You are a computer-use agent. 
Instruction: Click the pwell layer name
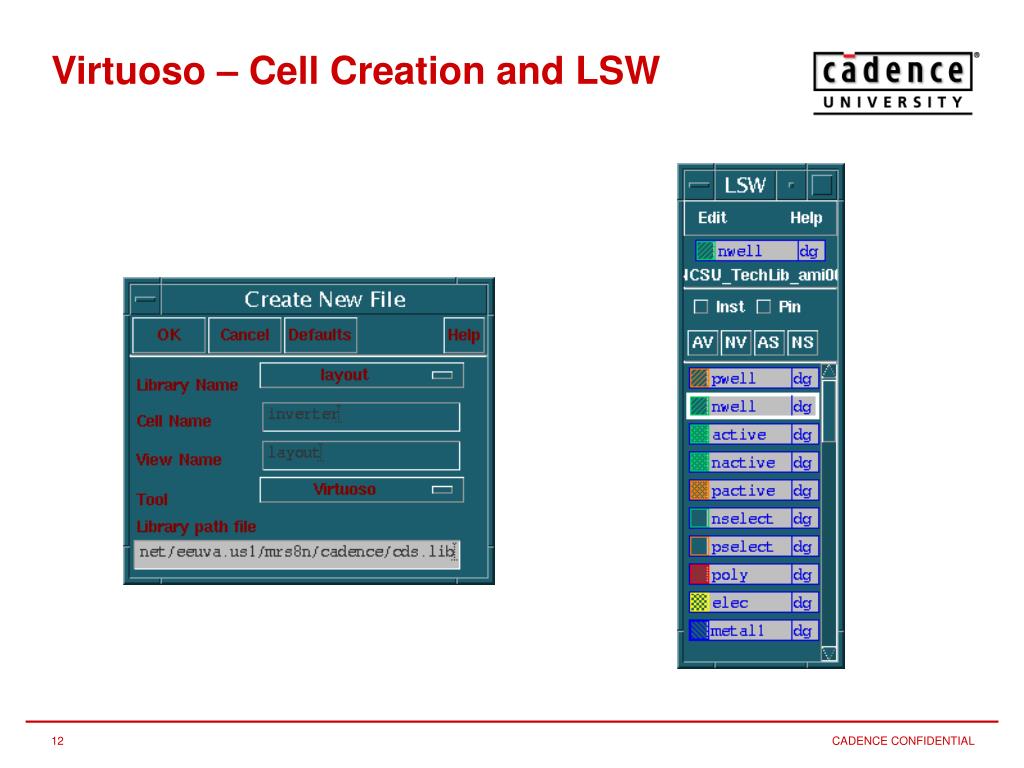tap(733, 379)
